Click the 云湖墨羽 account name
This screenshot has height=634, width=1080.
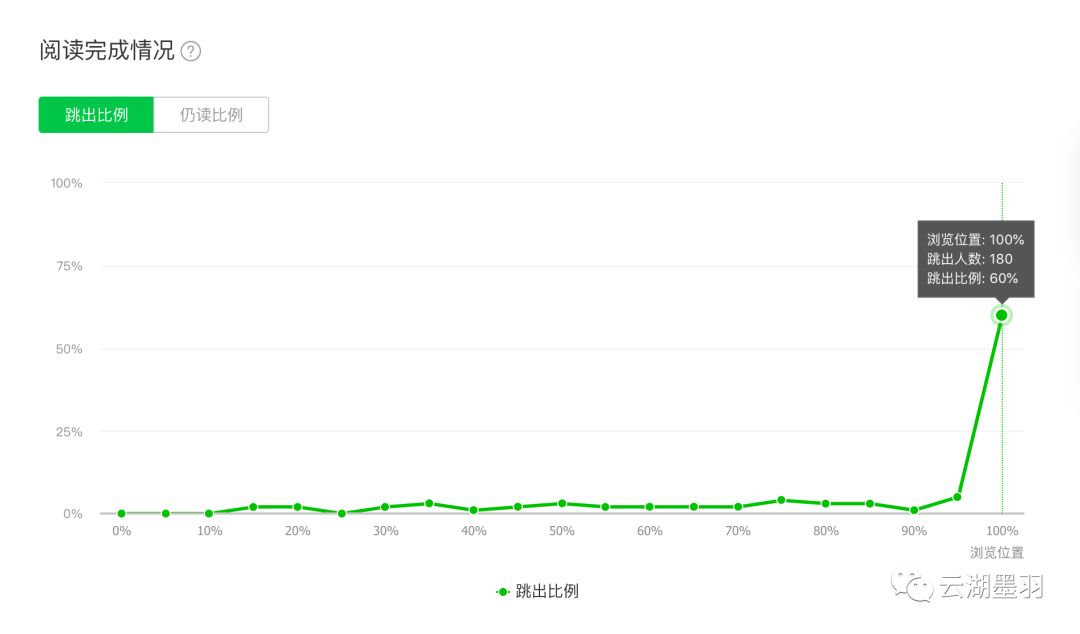[990, 587]
